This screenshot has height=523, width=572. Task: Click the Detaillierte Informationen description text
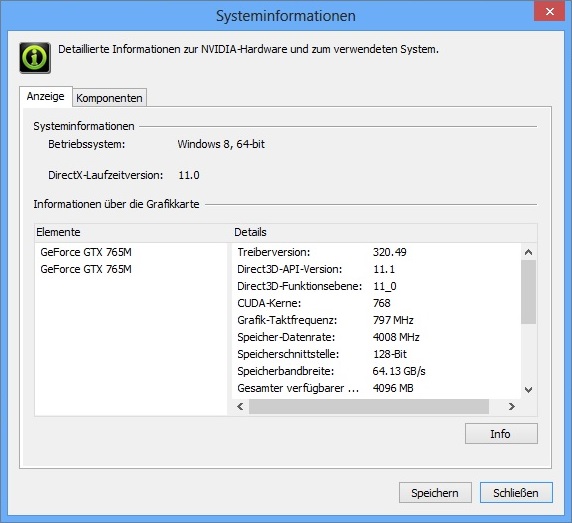tap(248, 49)
